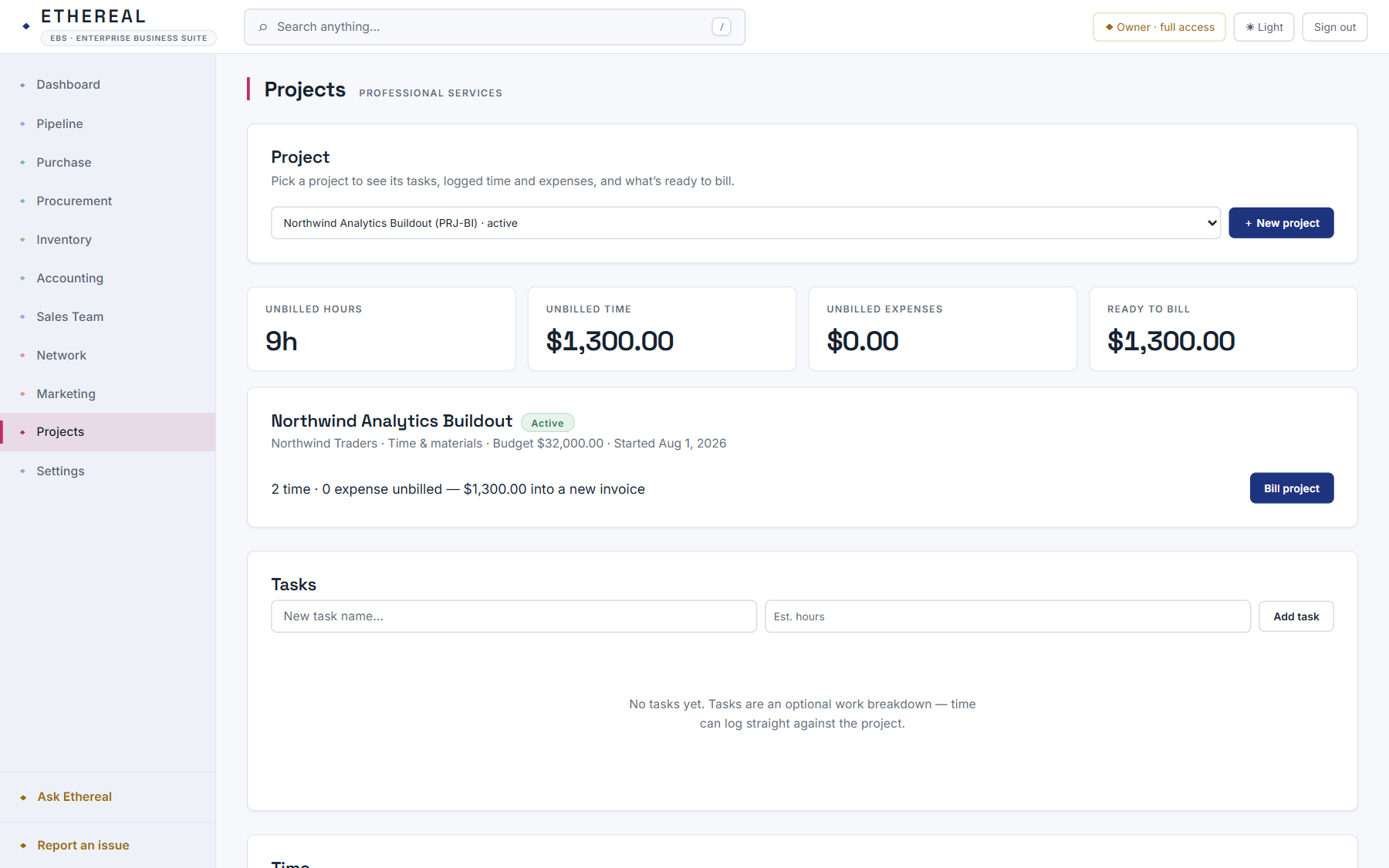Sign out of the account
This screenshot has width=1389, height=868.
click(x=1334, y=27)
